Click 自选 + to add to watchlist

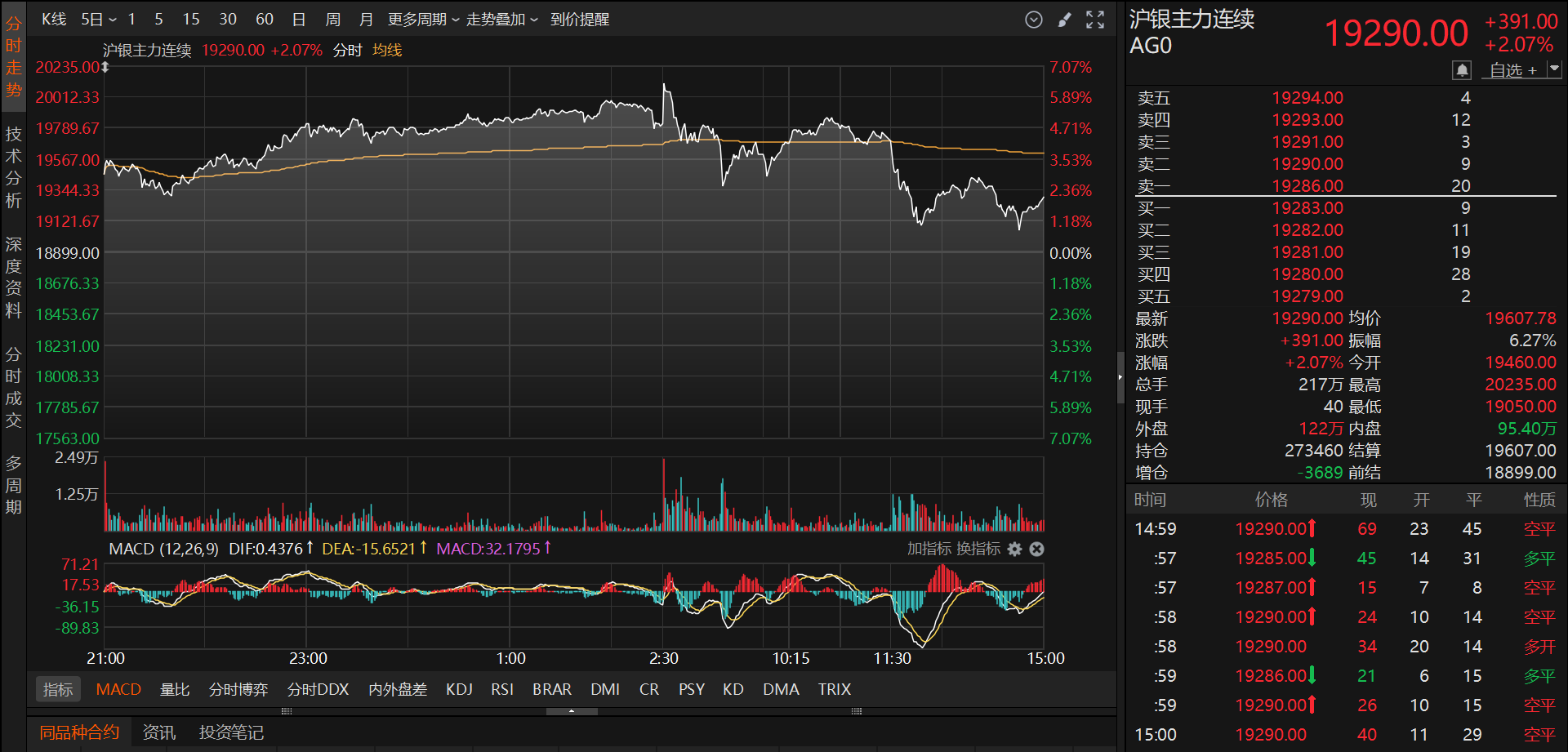pyautogui.click(x=1512, y=70)
